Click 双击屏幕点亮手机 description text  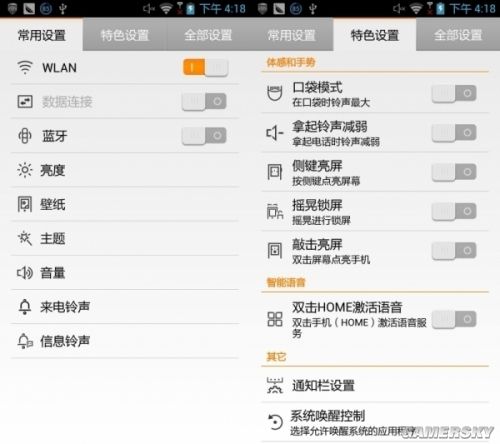point(331,260)
